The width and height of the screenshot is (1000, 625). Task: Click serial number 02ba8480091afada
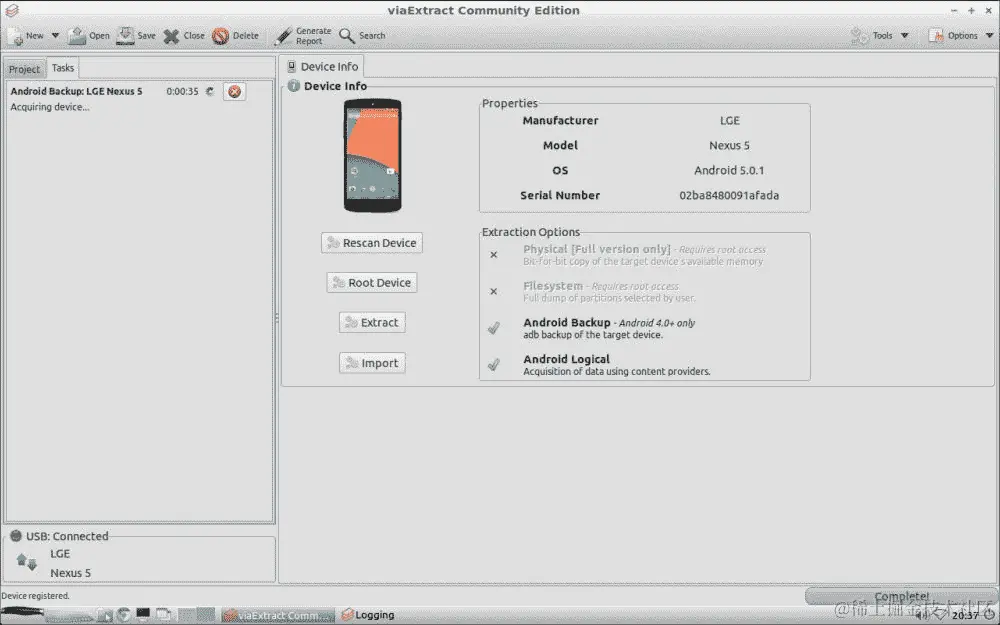click(x=729, y=195)
